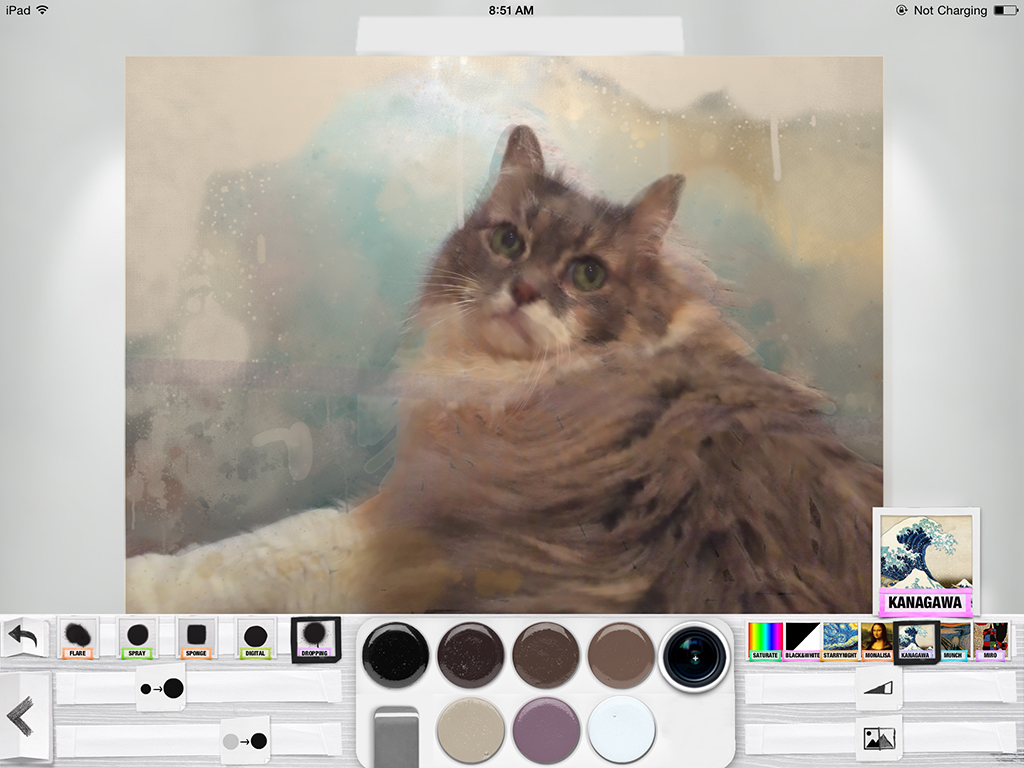This screenshot has height=768, width=1024.
Task: Select the Spray brush
Action: point(136,637)
